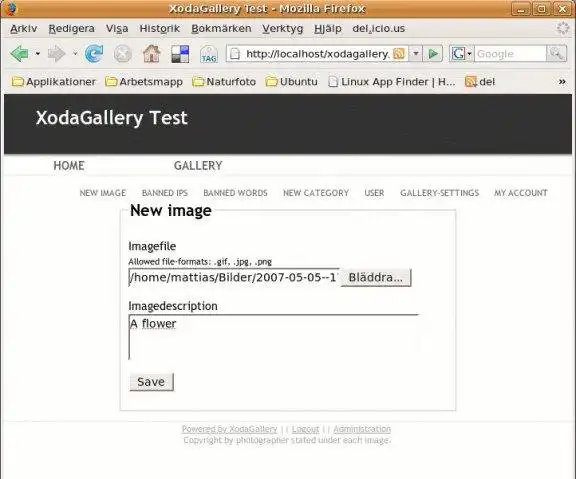This screenshot has height=479, width=576.
Task: Reload the page with the blue Reload icon
Action: [x=94, y=54]
